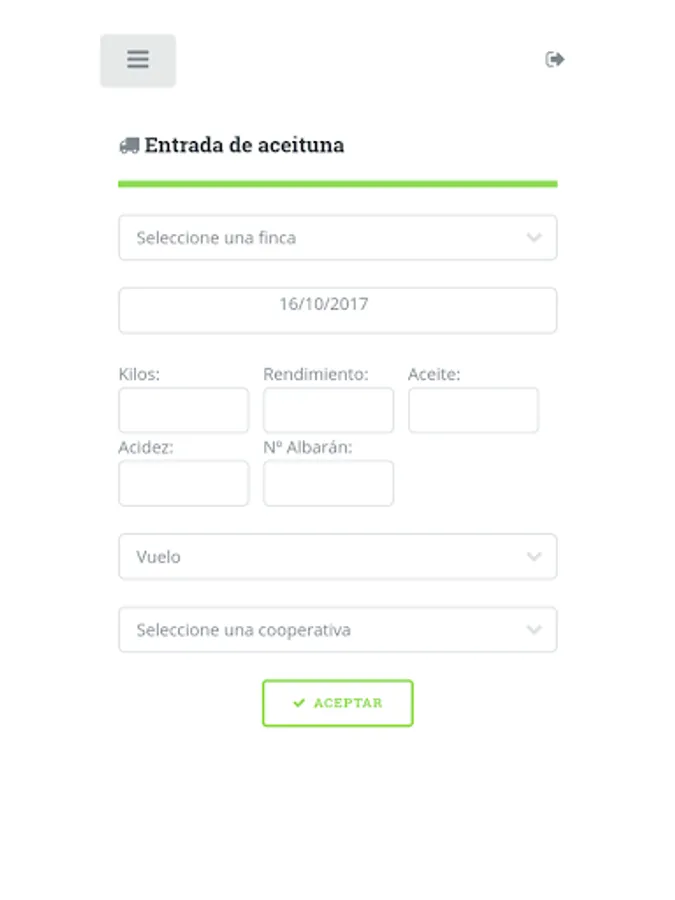Open the 'Seleccione una finca' selector

click(x=300, y=238)
